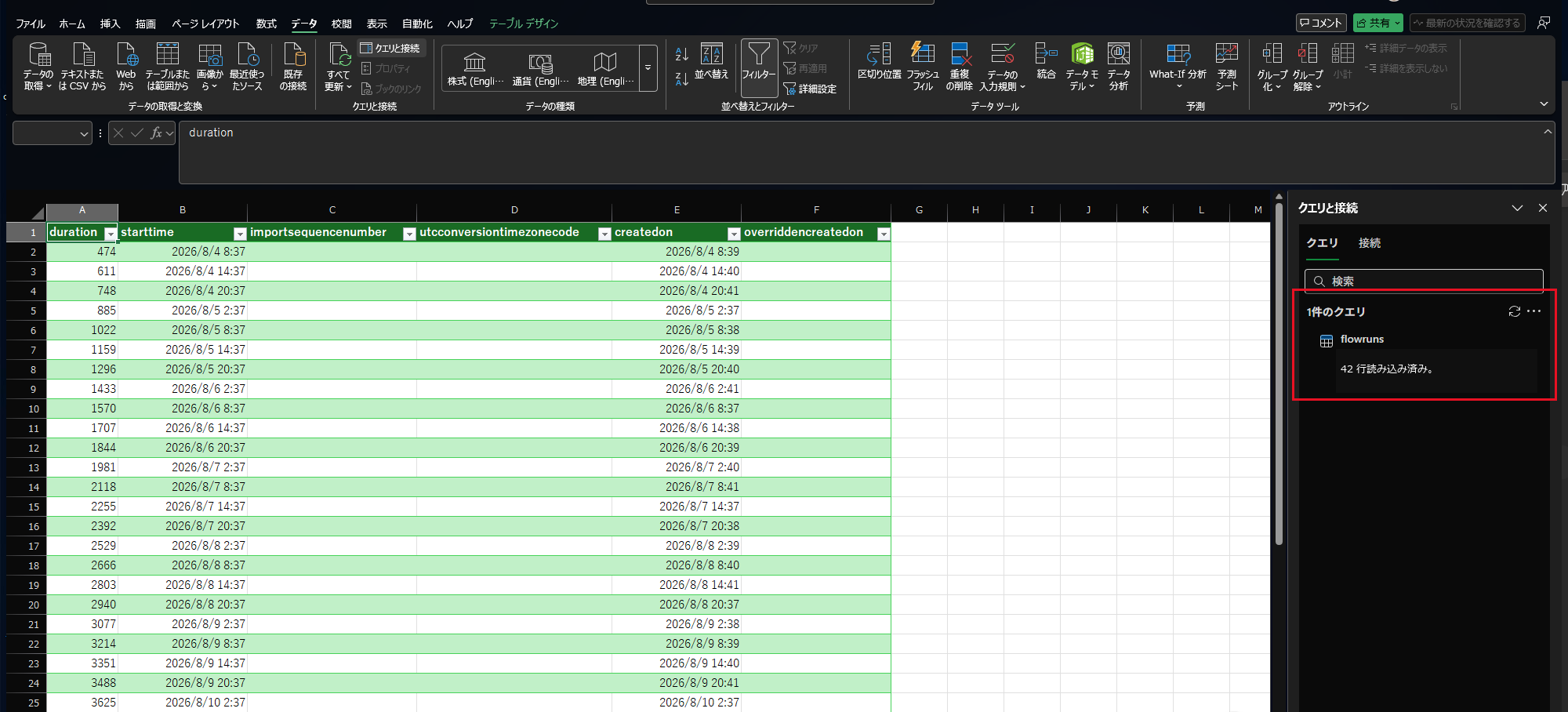The width and height of the screenshot is (1568, 712).
Task: Expand the Name Box dropdown
Action: [84, 133]
